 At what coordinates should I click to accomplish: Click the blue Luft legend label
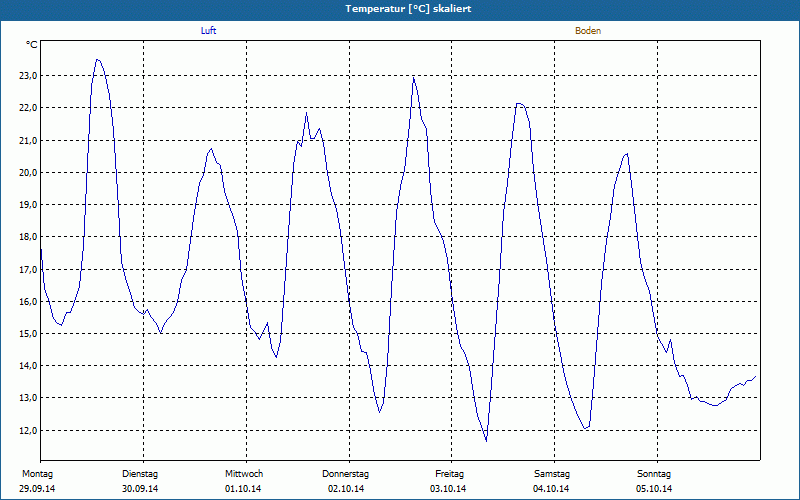pyautogui.click(x=208, y=31)
